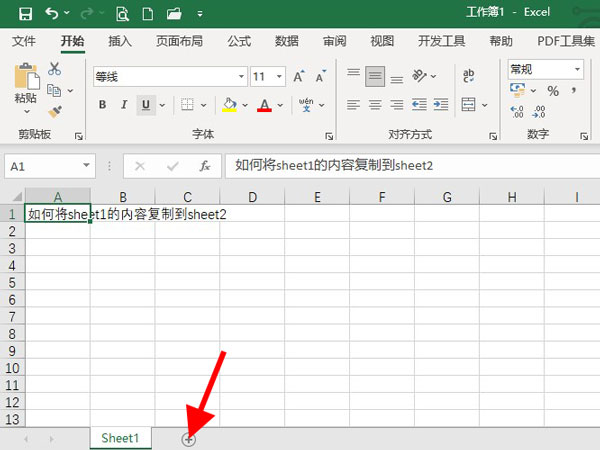Image resolution: width=600 pixels, height=450 pixels.
Task: Toggle bold formatting
Action: pos(103,105)
